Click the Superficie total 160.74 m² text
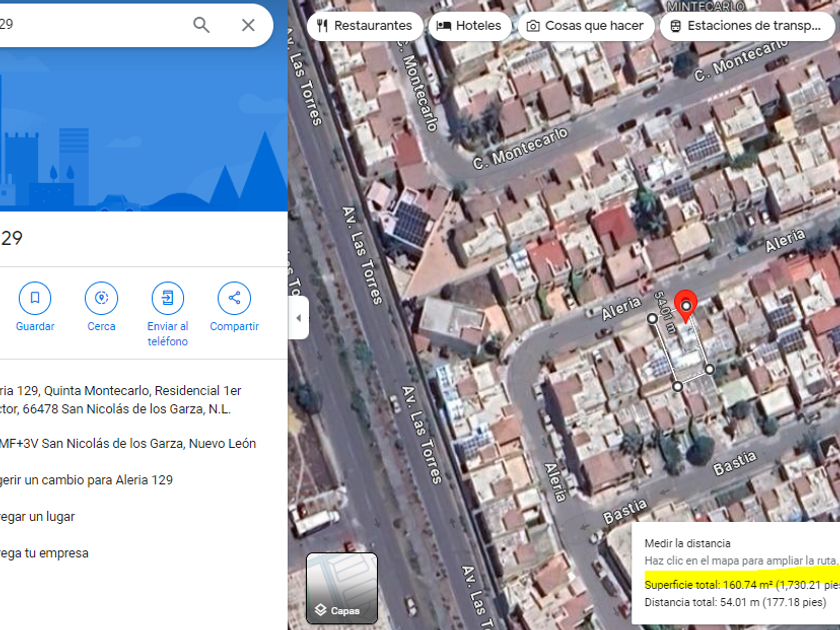840x630 pixels. (x=742, y=584)
